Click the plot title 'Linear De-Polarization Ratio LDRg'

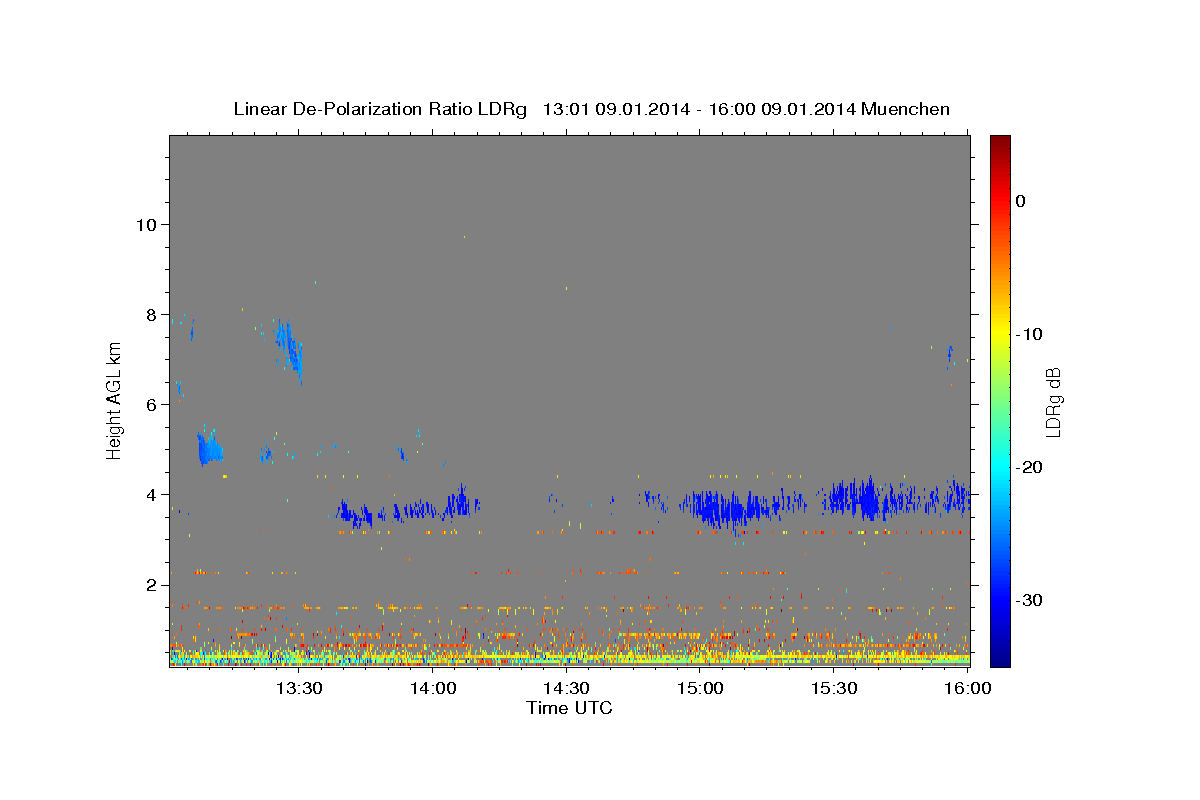coord(379,109)
